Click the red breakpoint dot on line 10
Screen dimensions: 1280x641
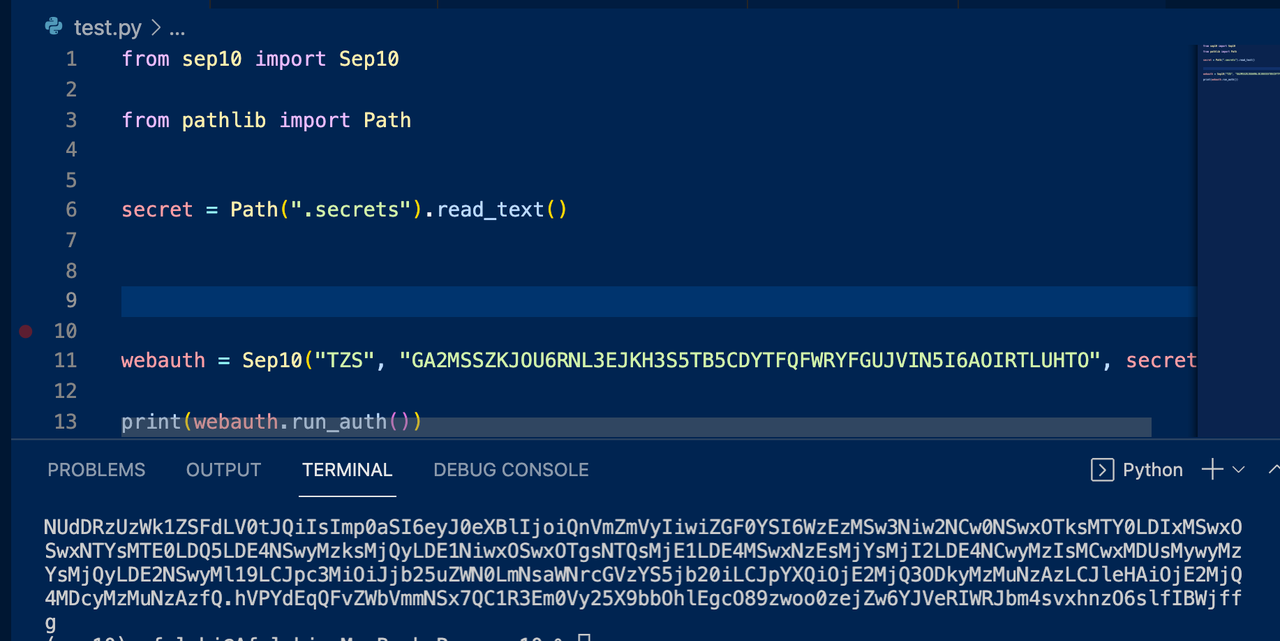point(25,330)
